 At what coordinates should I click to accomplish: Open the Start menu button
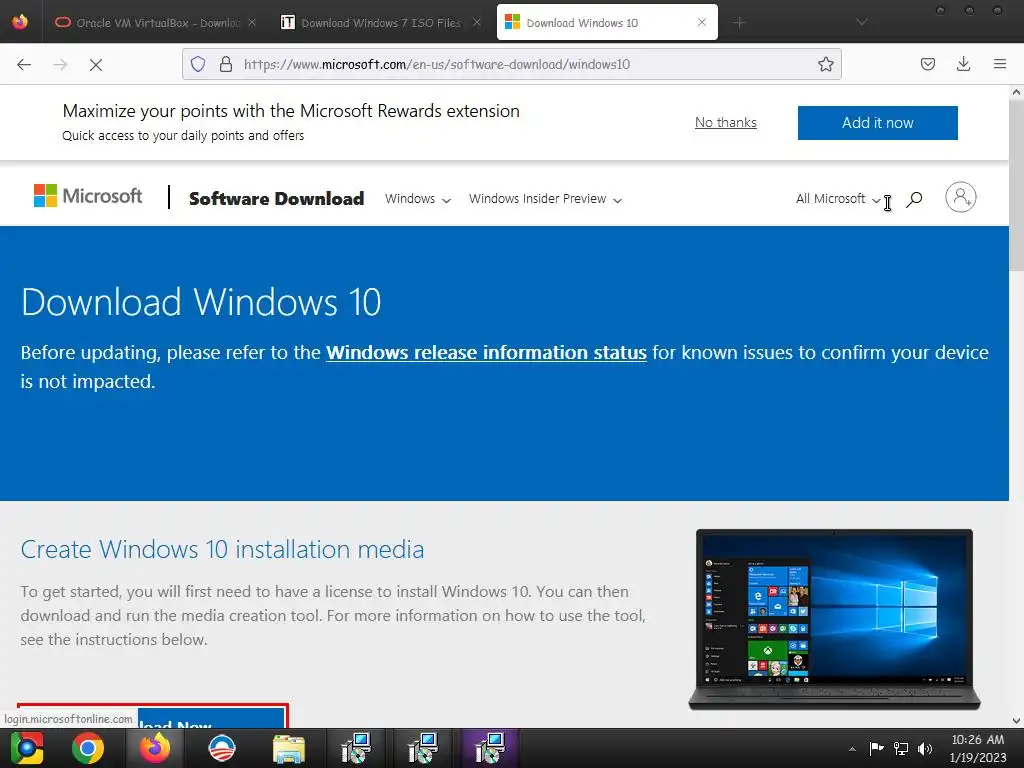[25, 748]
